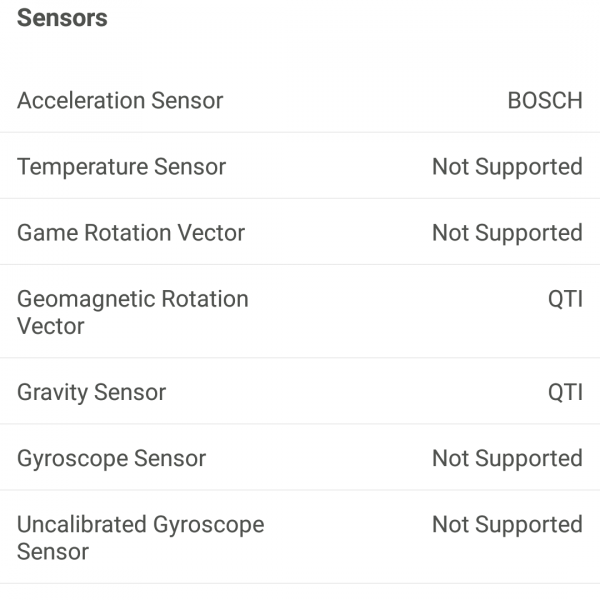Viewport: 600px width, 600px height.
Task: Click QTI value for Geomagnetic Rotation Vector
Action: (x=565, y=299)
